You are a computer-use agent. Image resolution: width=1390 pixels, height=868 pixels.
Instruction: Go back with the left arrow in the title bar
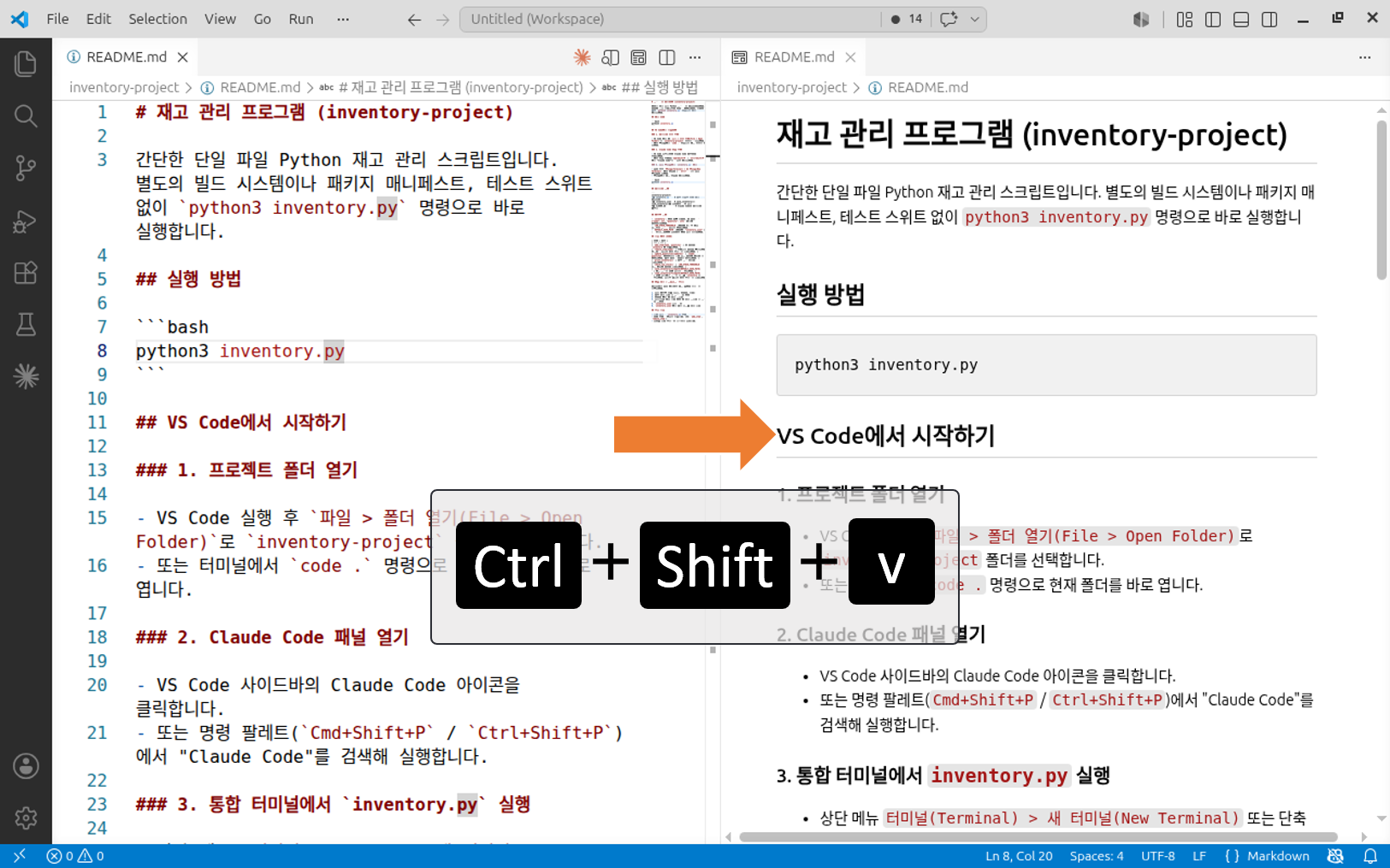tap(414, 19)
